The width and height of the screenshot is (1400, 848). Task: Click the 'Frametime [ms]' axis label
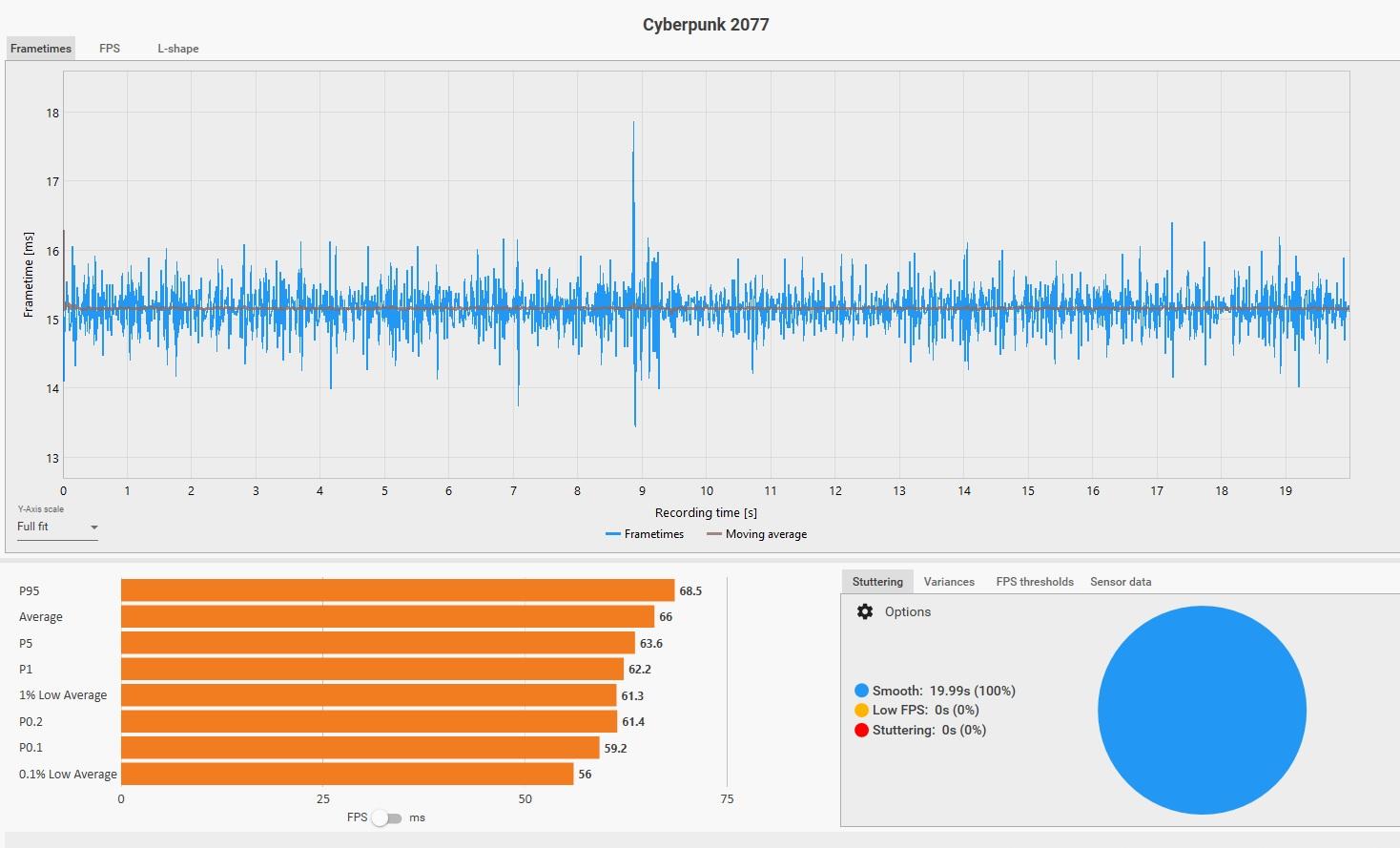(x=29, y=275)
